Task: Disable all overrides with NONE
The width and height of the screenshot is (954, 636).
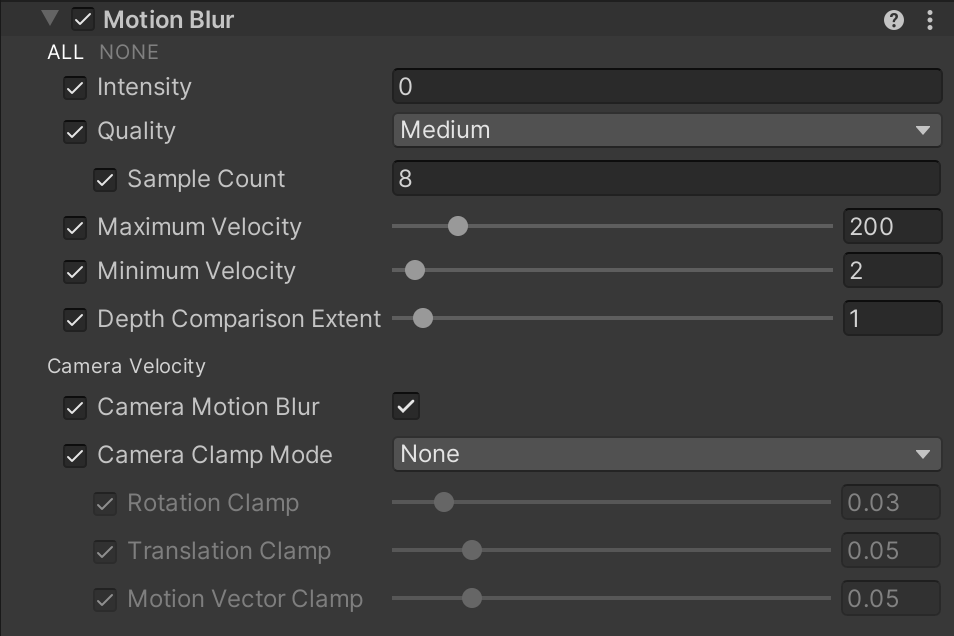Action: pos(129,52)
